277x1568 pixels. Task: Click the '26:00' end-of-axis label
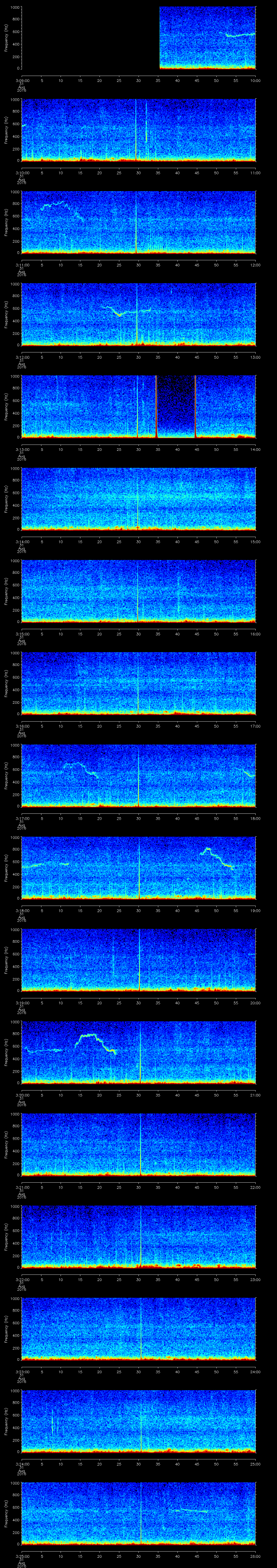[256, 1556]
